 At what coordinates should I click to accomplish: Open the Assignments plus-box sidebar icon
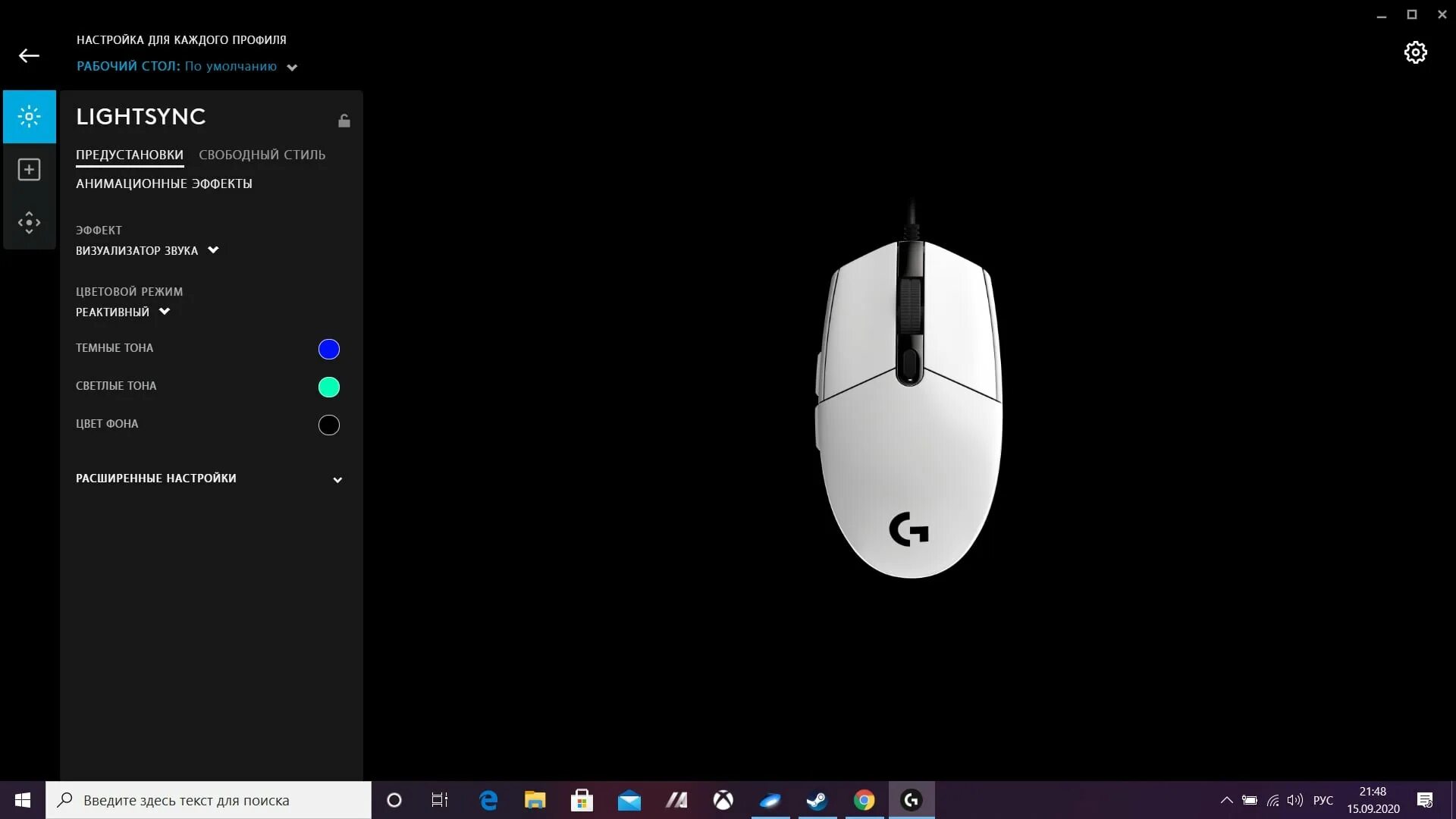coord(29,169)
